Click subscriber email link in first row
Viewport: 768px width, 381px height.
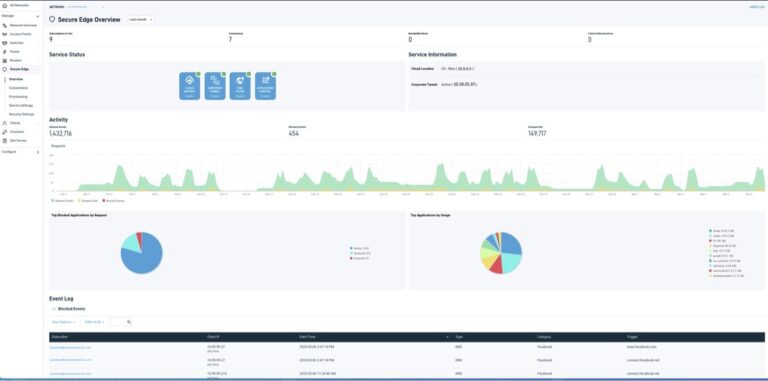click(x=71, y=347)
